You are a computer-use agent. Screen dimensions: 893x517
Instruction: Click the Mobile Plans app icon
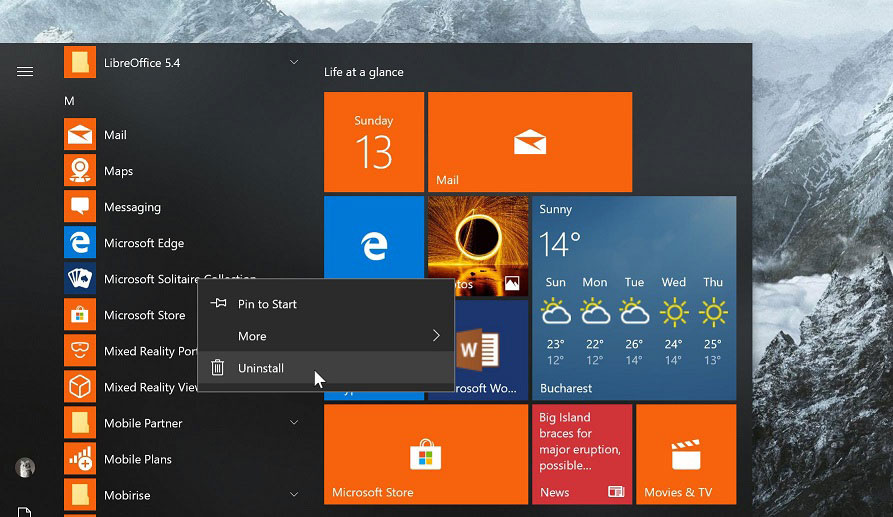click(80, 459)
